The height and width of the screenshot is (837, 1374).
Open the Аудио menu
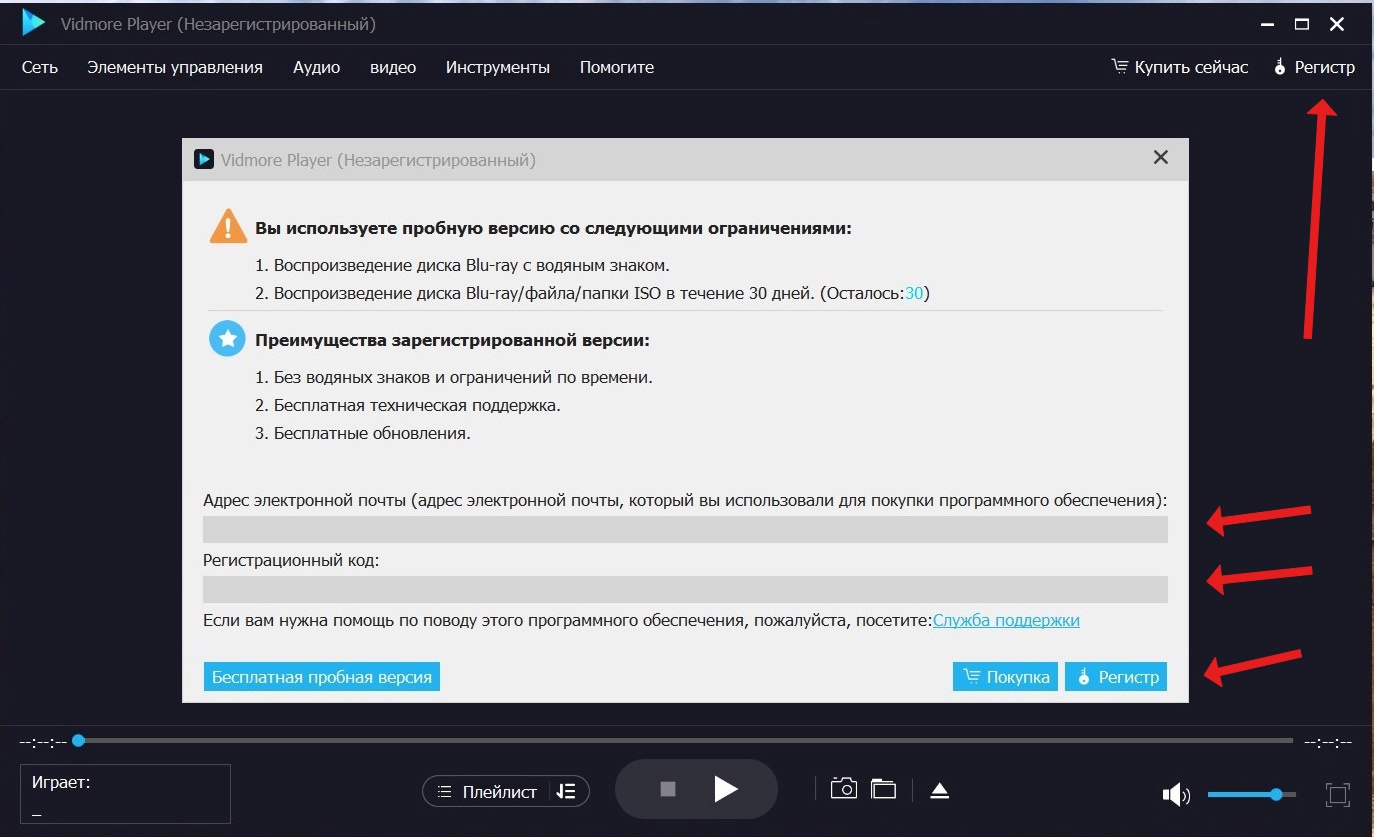coord(316,67)
